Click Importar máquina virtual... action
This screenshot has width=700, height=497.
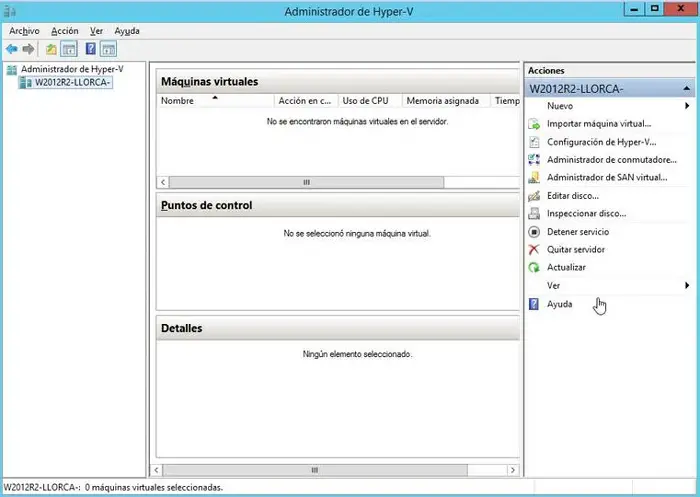(599, 124)
